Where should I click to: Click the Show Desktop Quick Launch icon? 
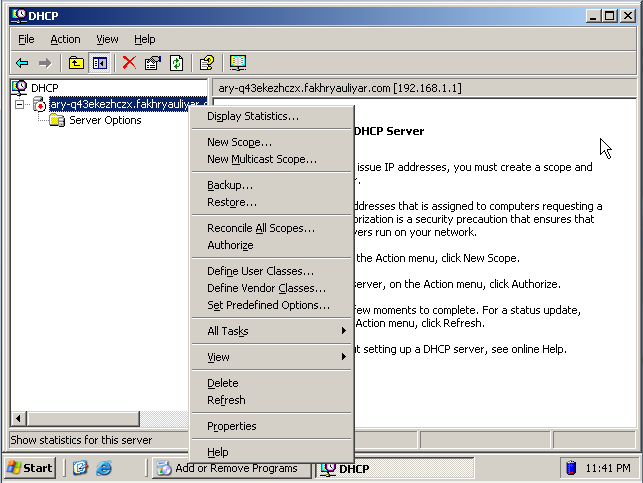(x=80, y=468)
